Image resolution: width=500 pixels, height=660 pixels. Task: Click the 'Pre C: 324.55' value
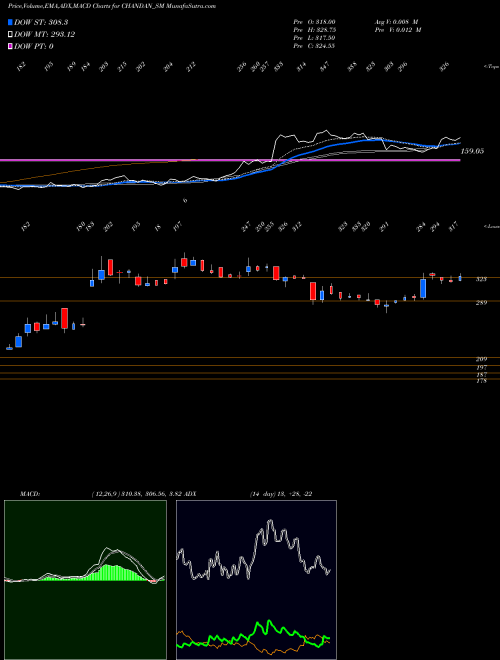point(314,46)
